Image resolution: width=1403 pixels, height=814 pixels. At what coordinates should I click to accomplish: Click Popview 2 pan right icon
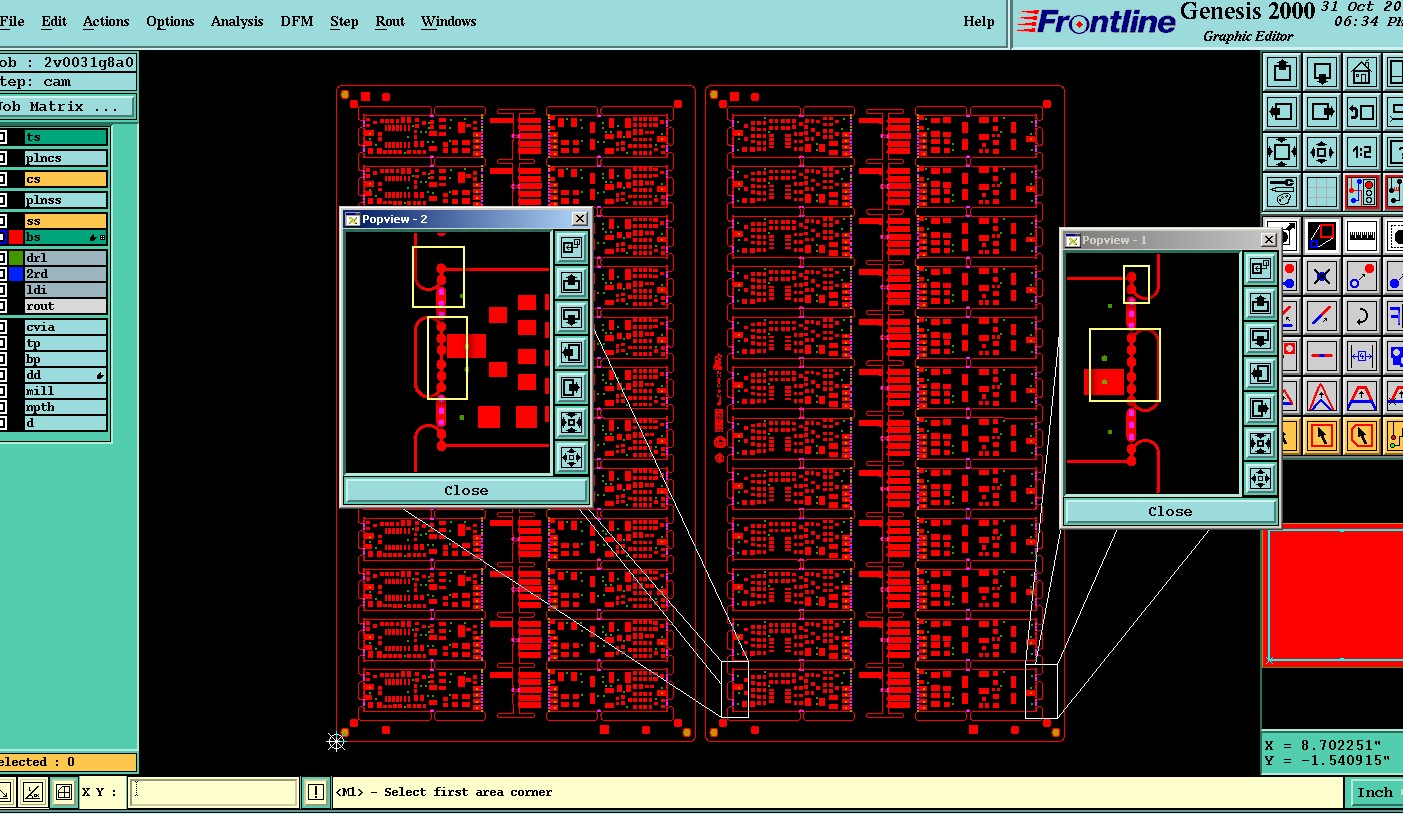point(571,387)
